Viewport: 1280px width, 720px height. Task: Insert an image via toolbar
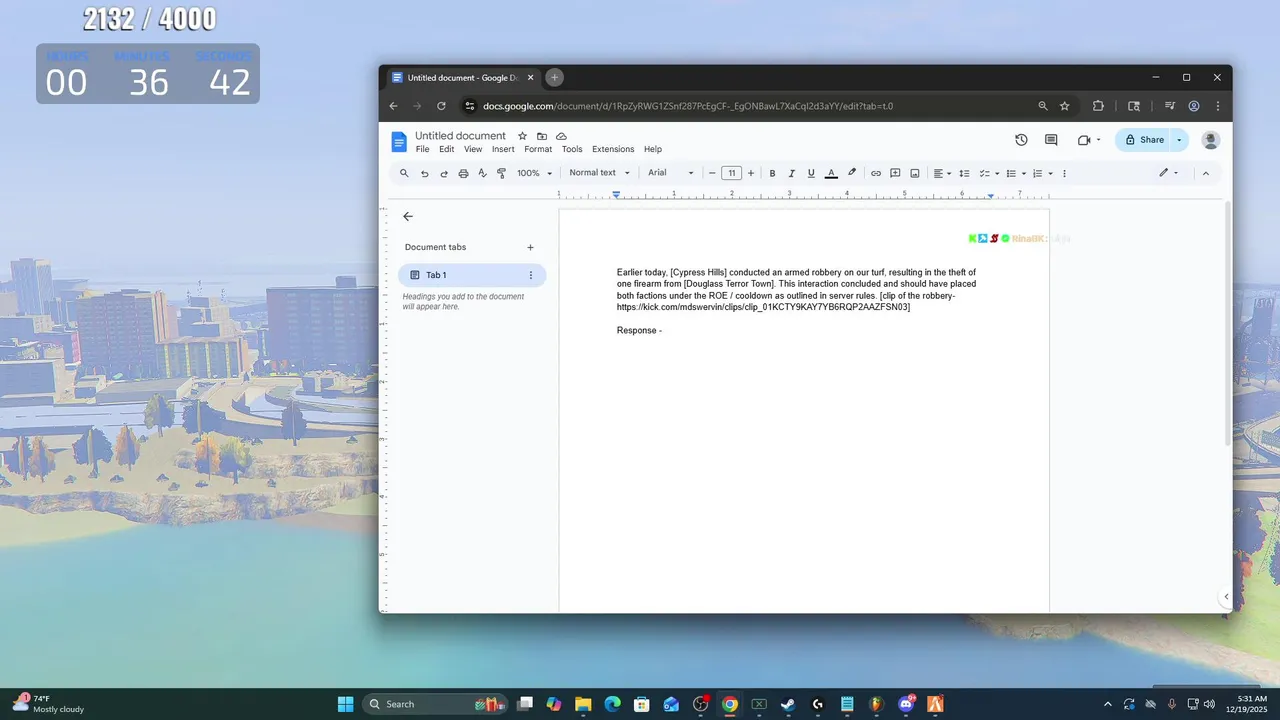(915, 173)
